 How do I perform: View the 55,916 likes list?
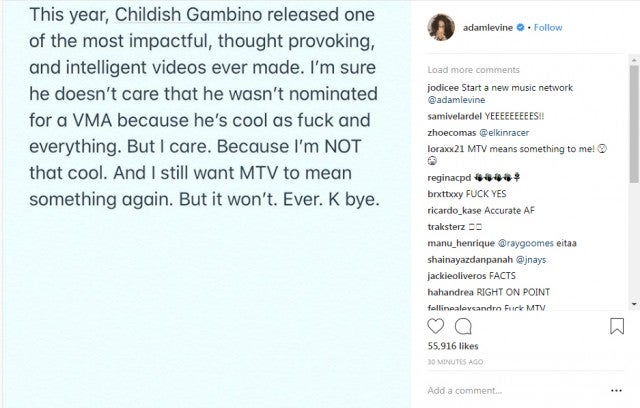[453, 347]
